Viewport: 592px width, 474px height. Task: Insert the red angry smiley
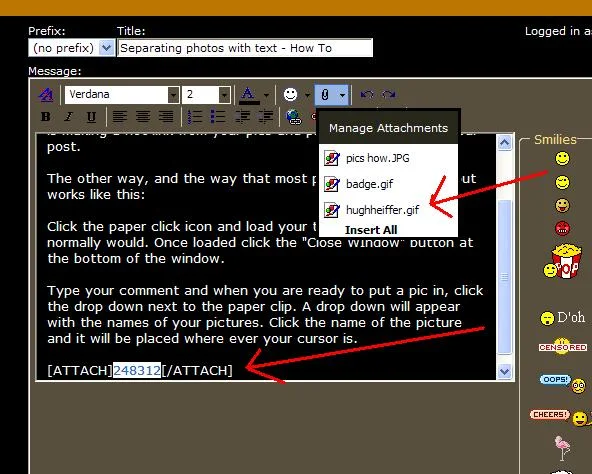coord(562,229)
